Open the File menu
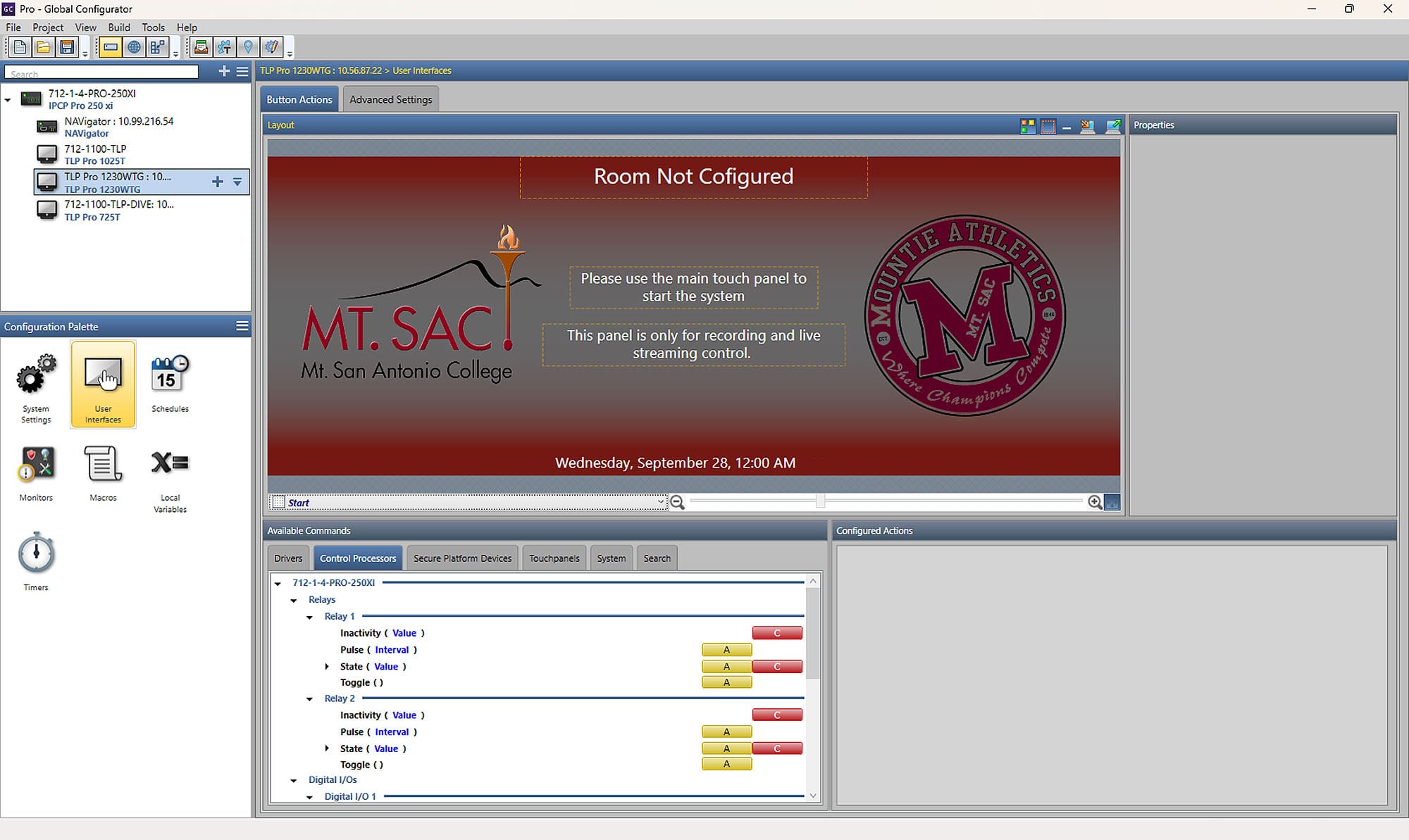This screenshot has width=1409, height=840. [13, 27]
